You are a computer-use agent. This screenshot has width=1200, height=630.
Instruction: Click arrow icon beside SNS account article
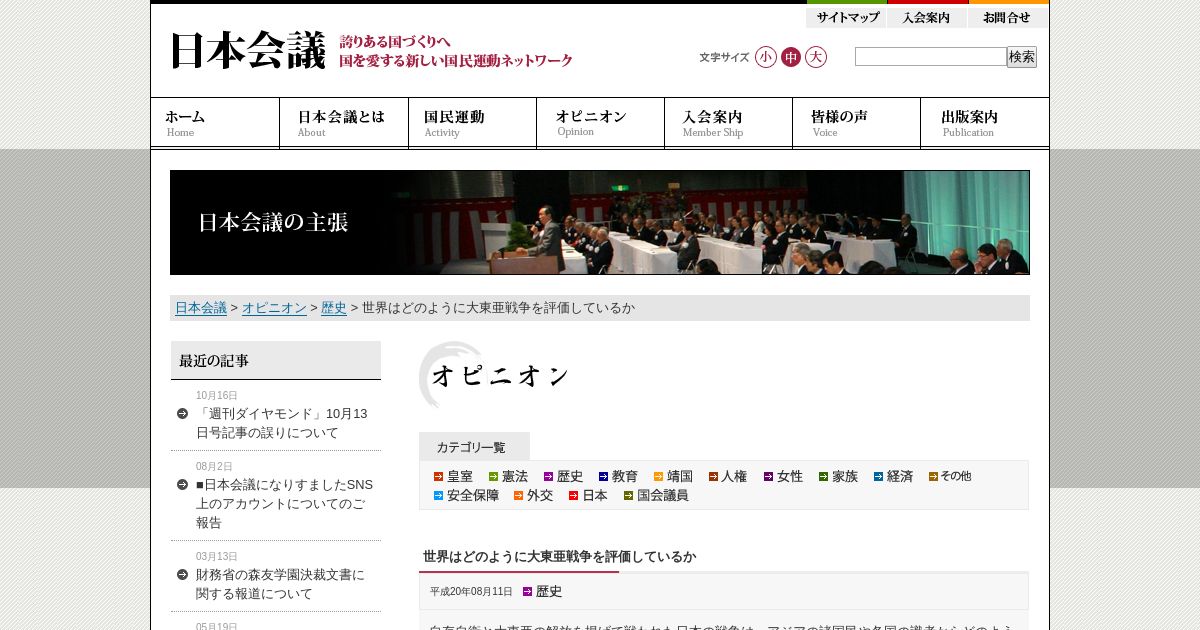182,485
